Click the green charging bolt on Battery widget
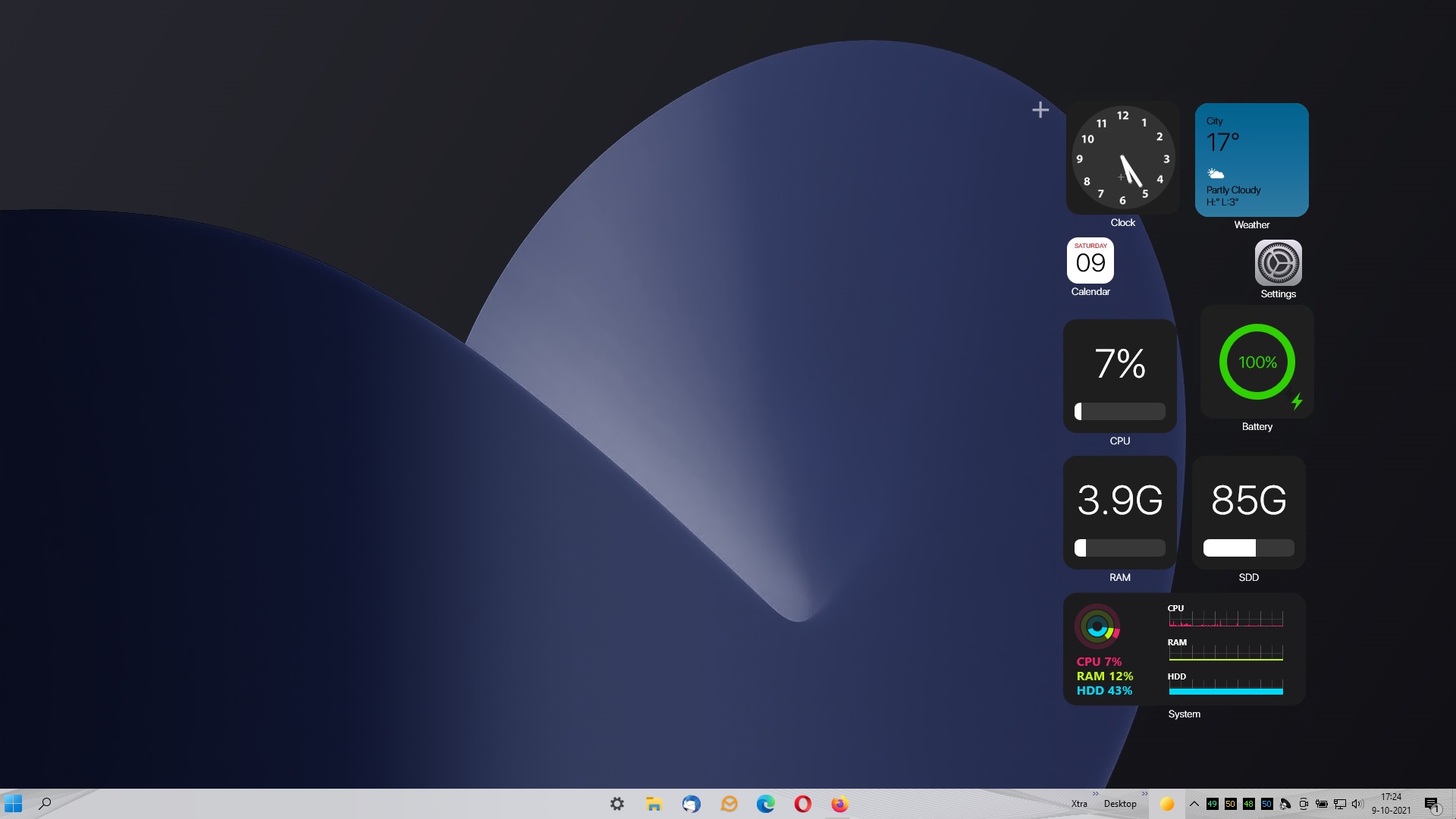Screen dimensions: 1456x819 point(1298,401)
